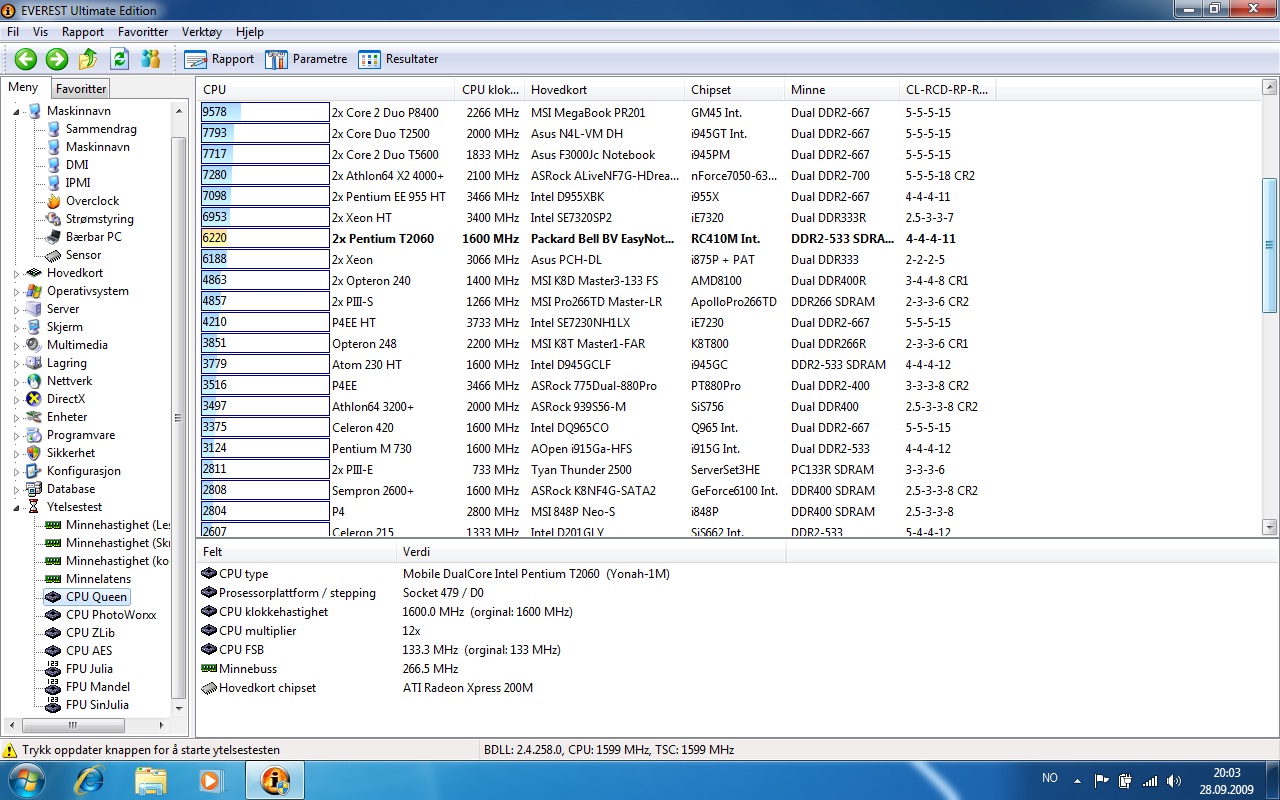Select the CPU AES benchmark
The width and height of the screenshot is (1280, 800).
pos(89,651)
